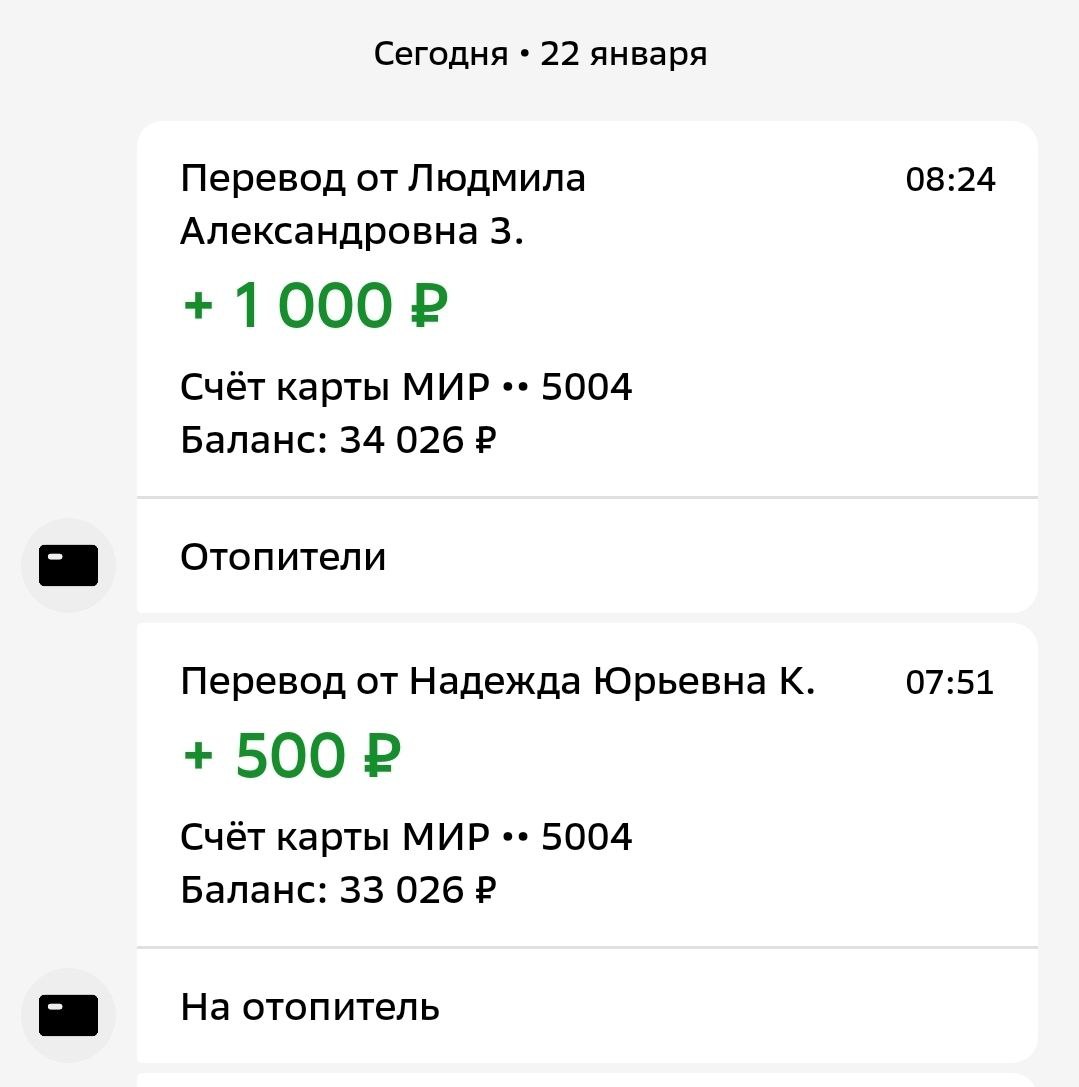Click balance line showing 34 026 ₽

point(338,440)
